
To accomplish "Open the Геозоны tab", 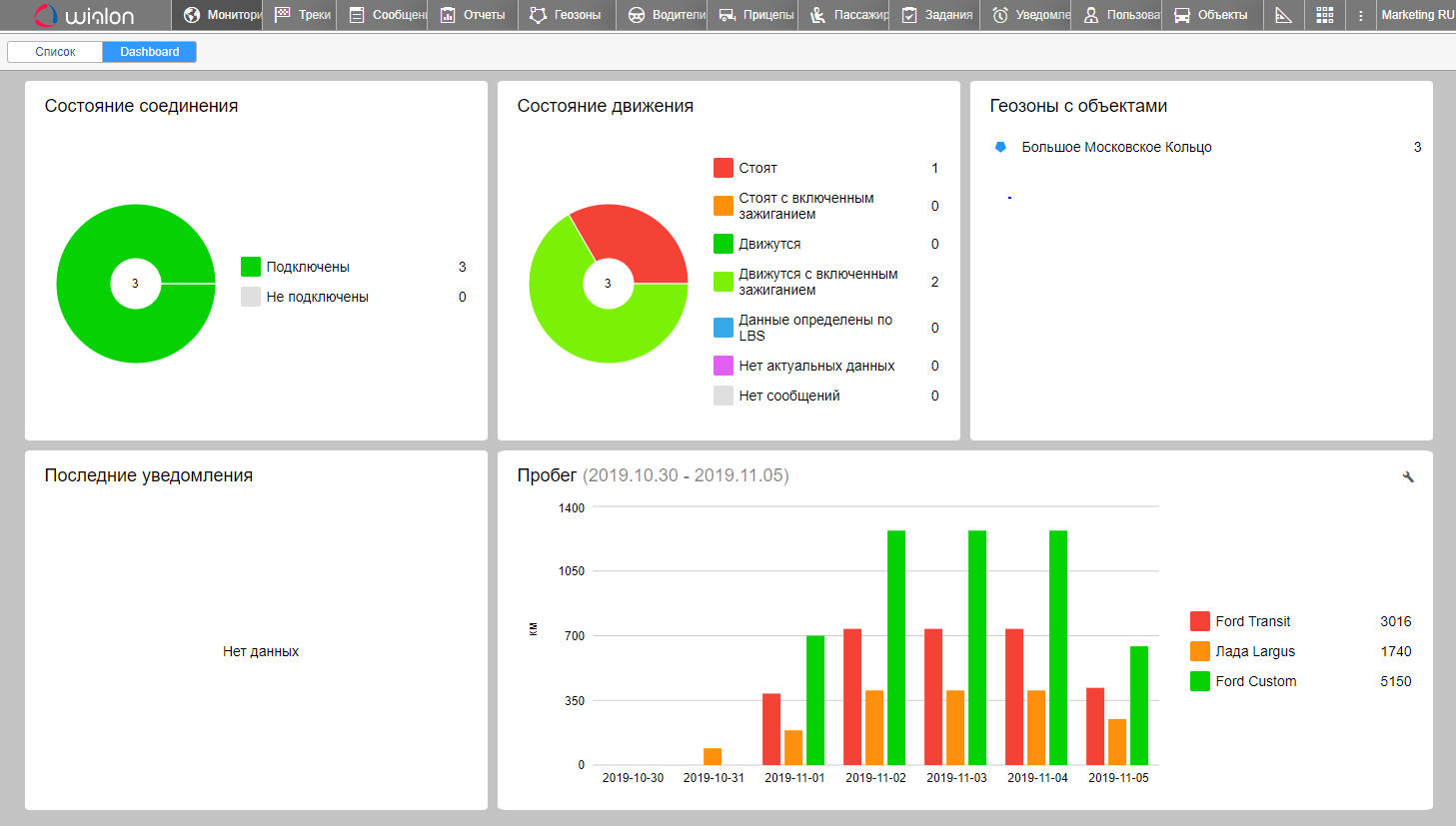I will [565, 15].
